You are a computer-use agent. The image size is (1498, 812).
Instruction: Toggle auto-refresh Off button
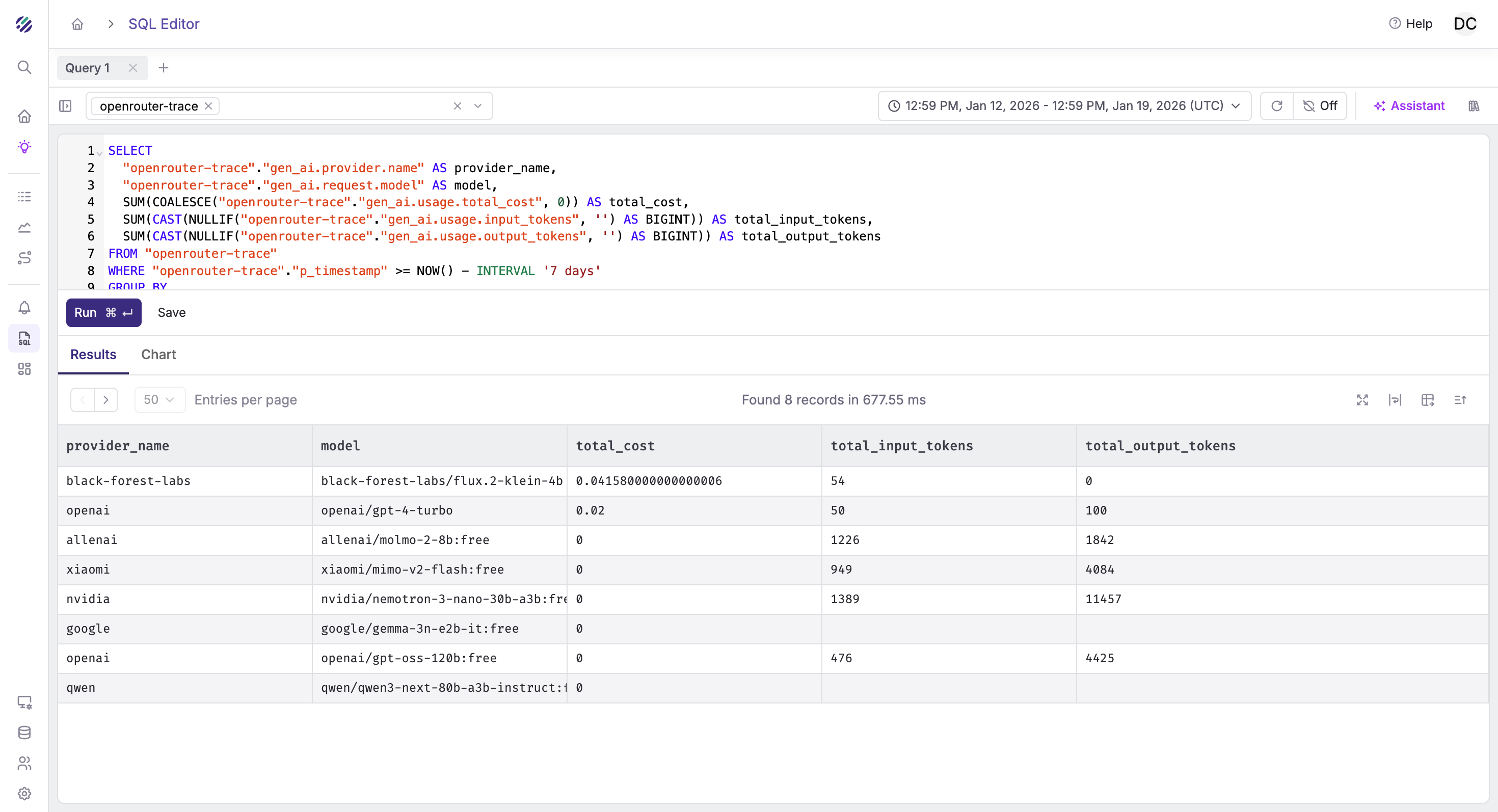tap(1320, 106)
